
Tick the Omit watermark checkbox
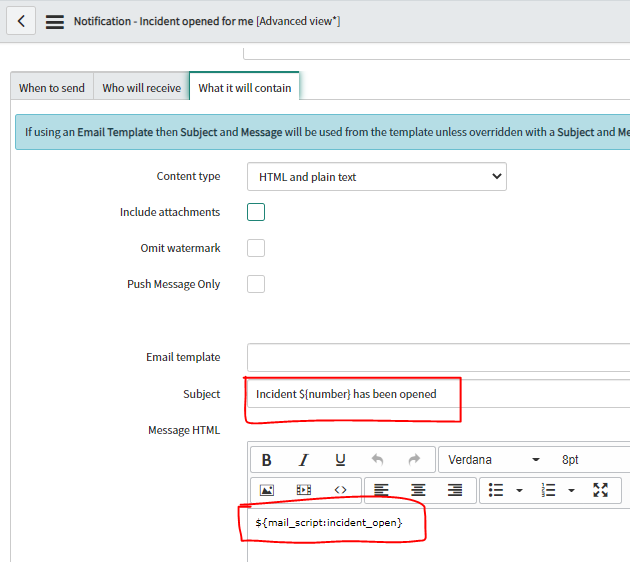point(256,248)
